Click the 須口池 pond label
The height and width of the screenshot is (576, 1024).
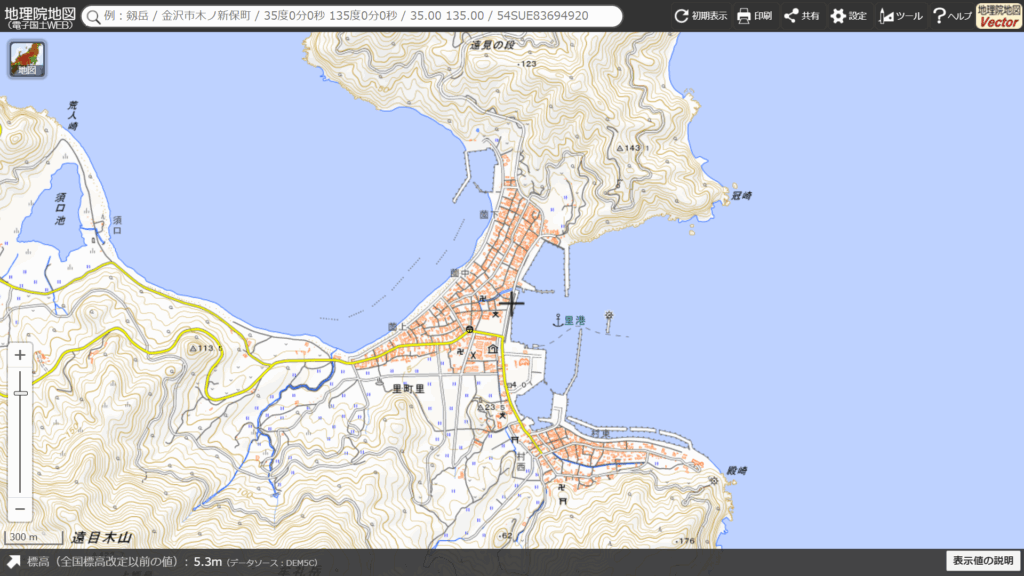(60, 208)
